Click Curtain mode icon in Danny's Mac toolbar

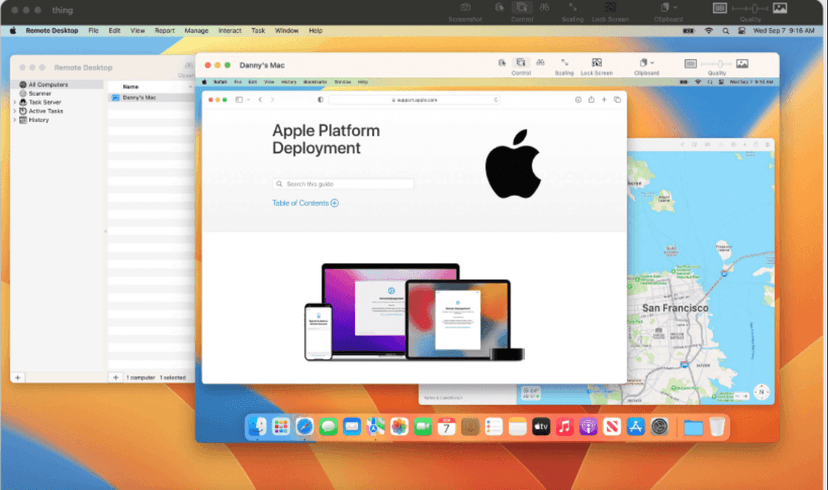click(x=502, y=63)
